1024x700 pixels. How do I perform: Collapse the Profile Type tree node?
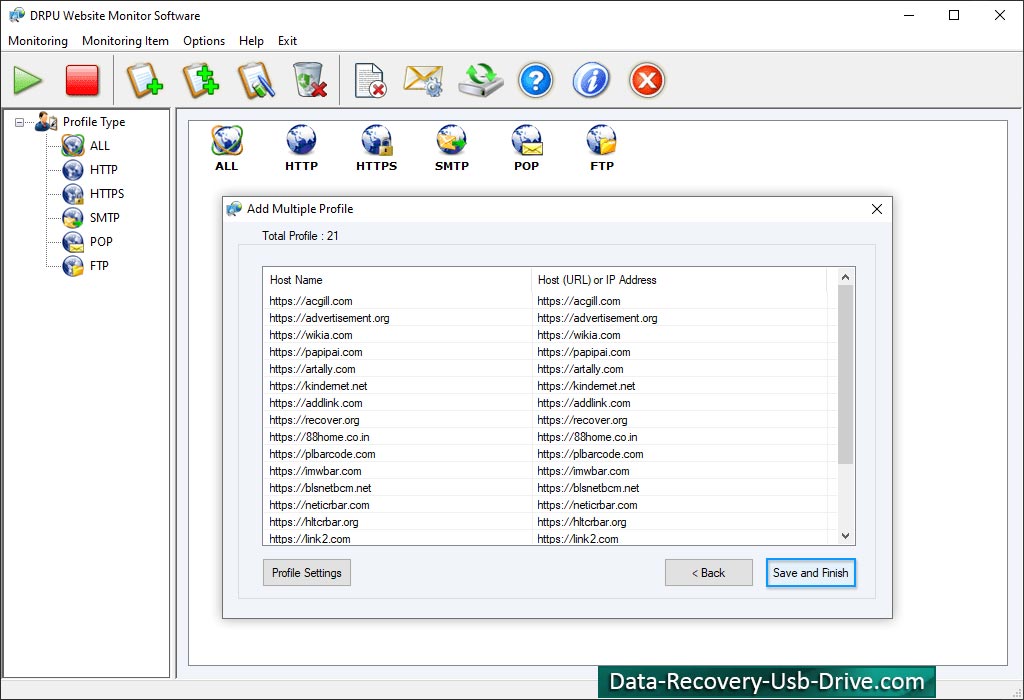(x=20, y=122)
